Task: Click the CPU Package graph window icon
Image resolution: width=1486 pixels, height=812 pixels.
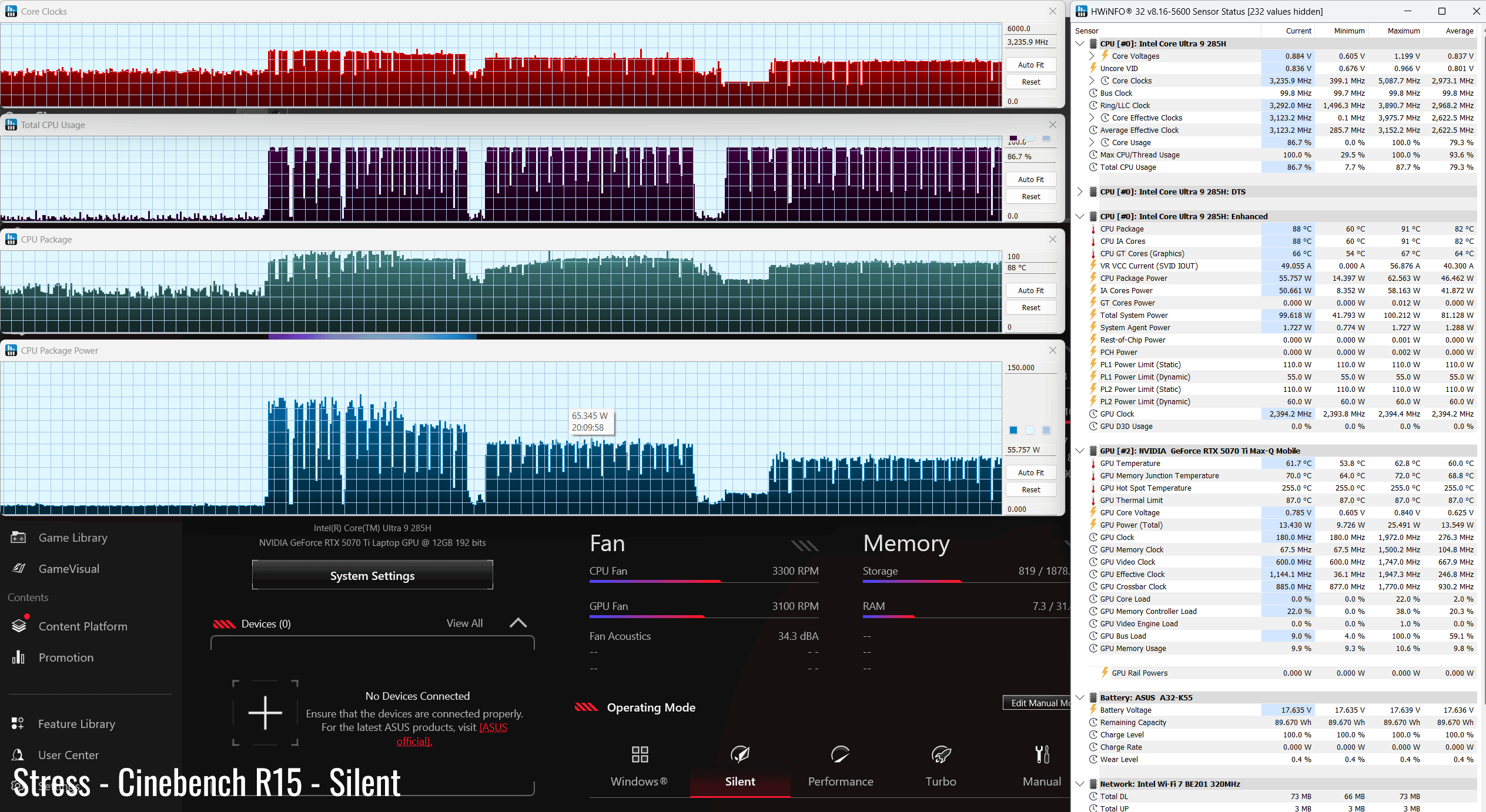Action: point(11,239)
